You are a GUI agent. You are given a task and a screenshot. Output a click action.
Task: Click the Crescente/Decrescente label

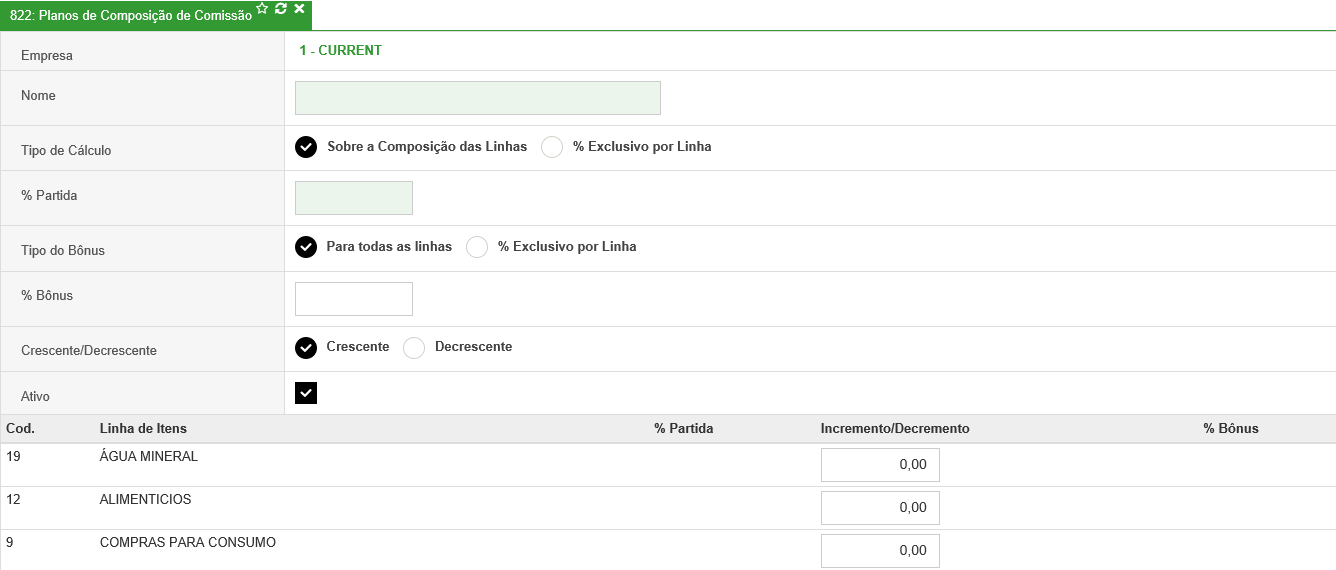[x=89, y=351]
